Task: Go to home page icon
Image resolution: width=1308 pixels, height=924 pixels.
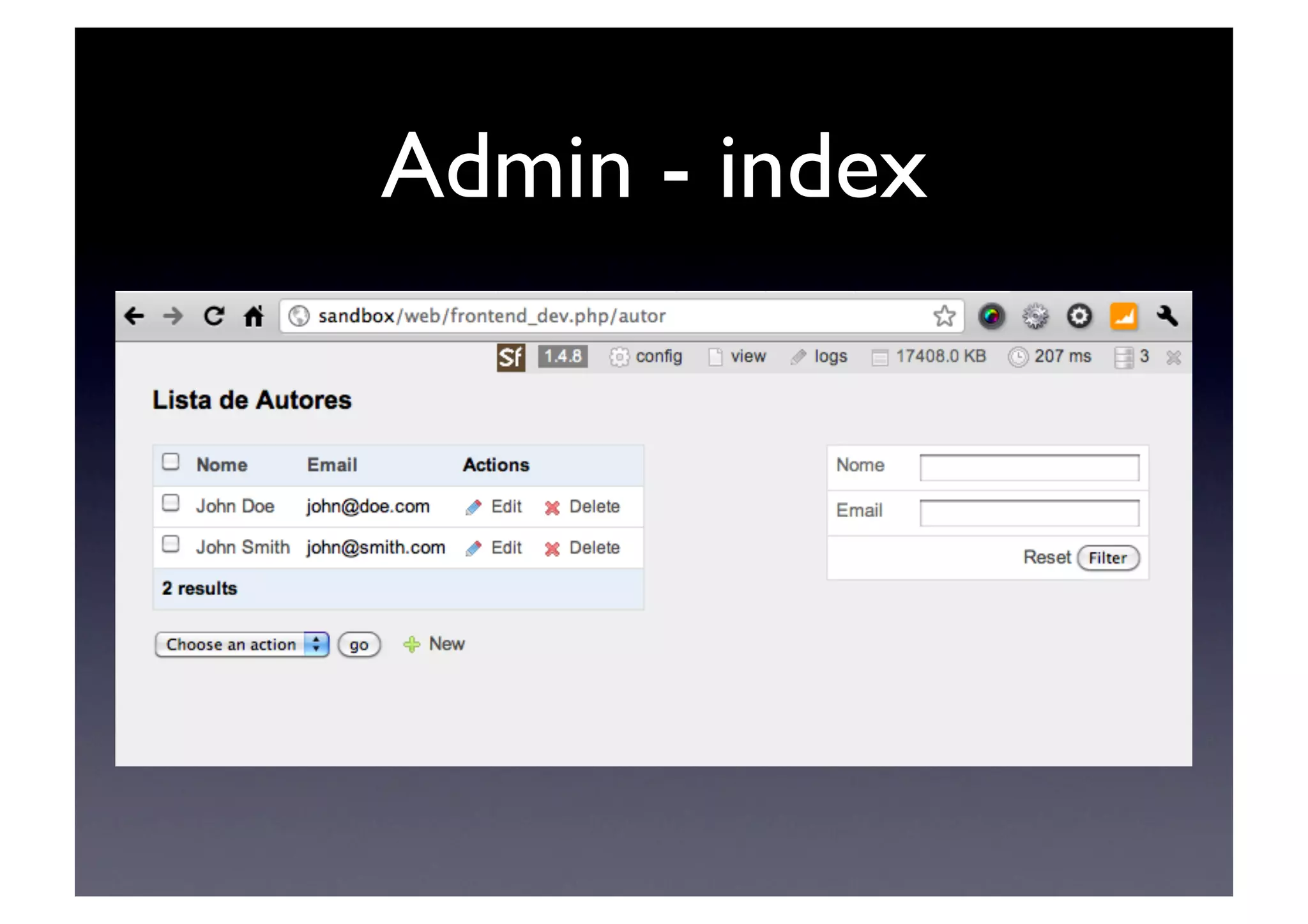Action: 254,315
